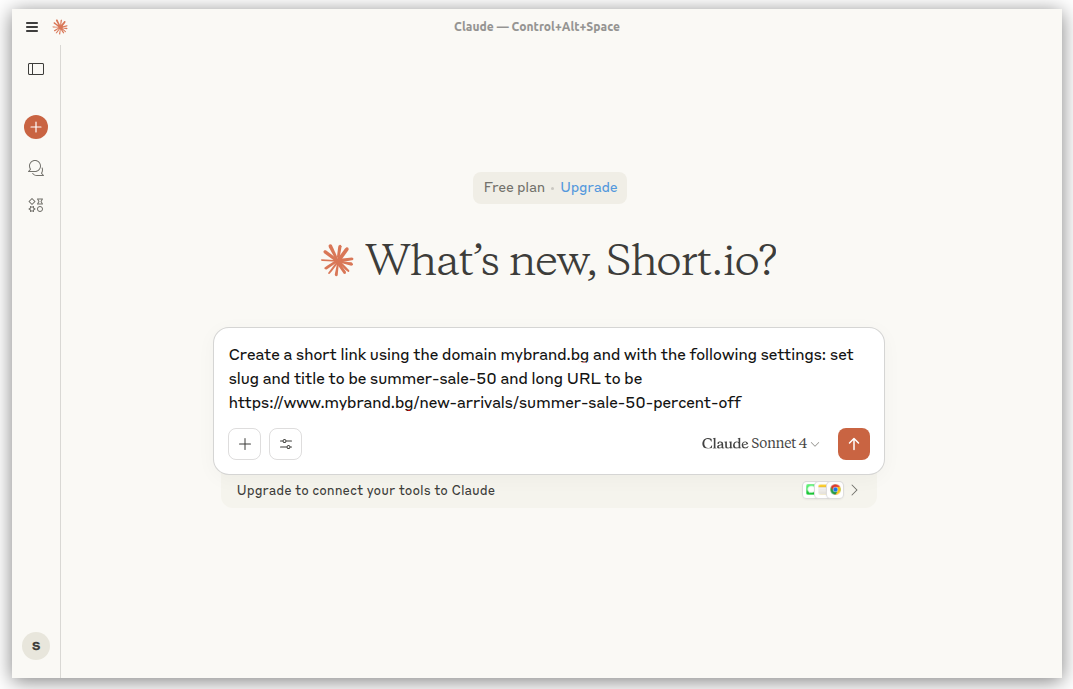The image size is (1073, 689).
Task: Send the message with the arrow button
Action: tap(854, 444)
